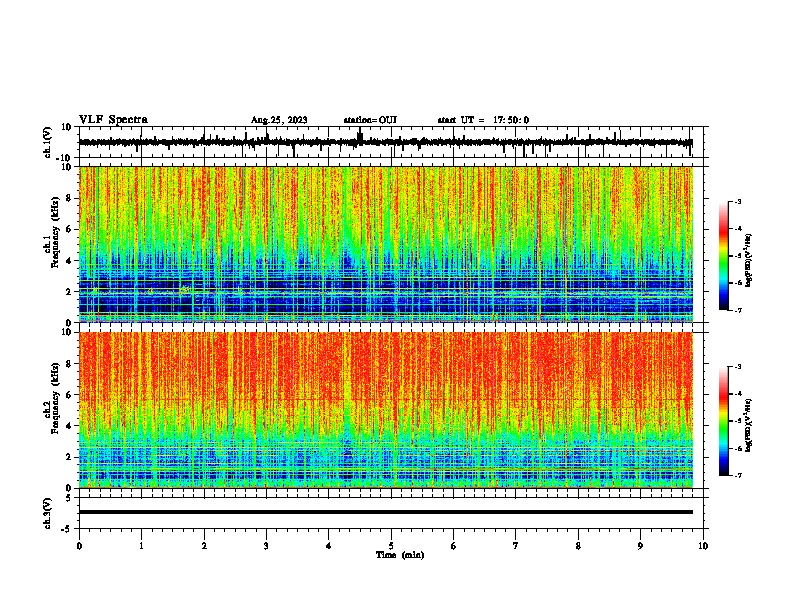Click the ch.1 colorbar log(PSD) unit label
The image size is (792, 612).
(x=748, y=260)
